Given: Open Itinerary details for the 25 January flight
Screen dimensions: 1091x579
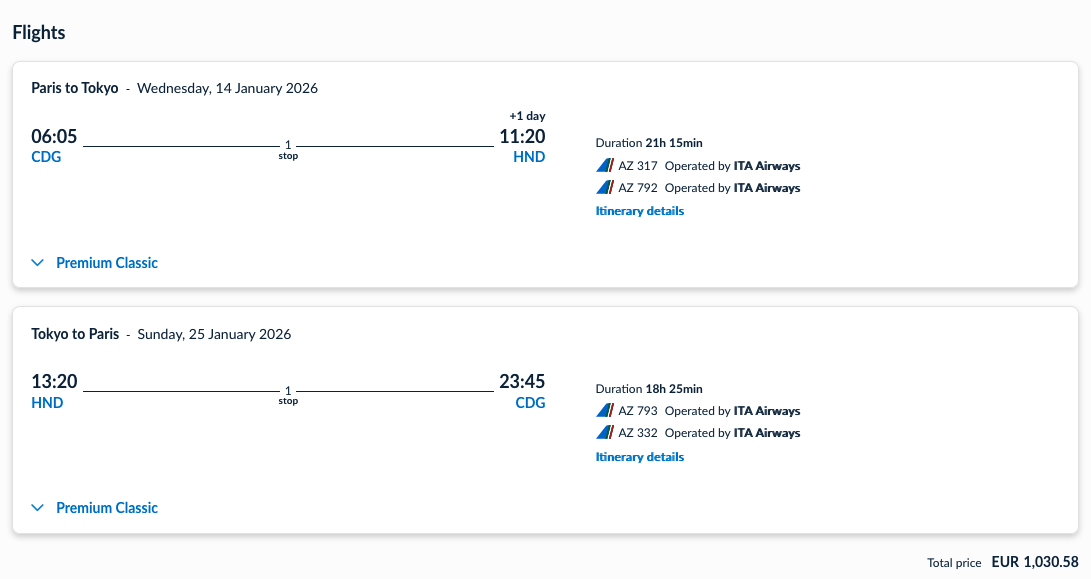Looking at the screenshot, I should point(640,457).
